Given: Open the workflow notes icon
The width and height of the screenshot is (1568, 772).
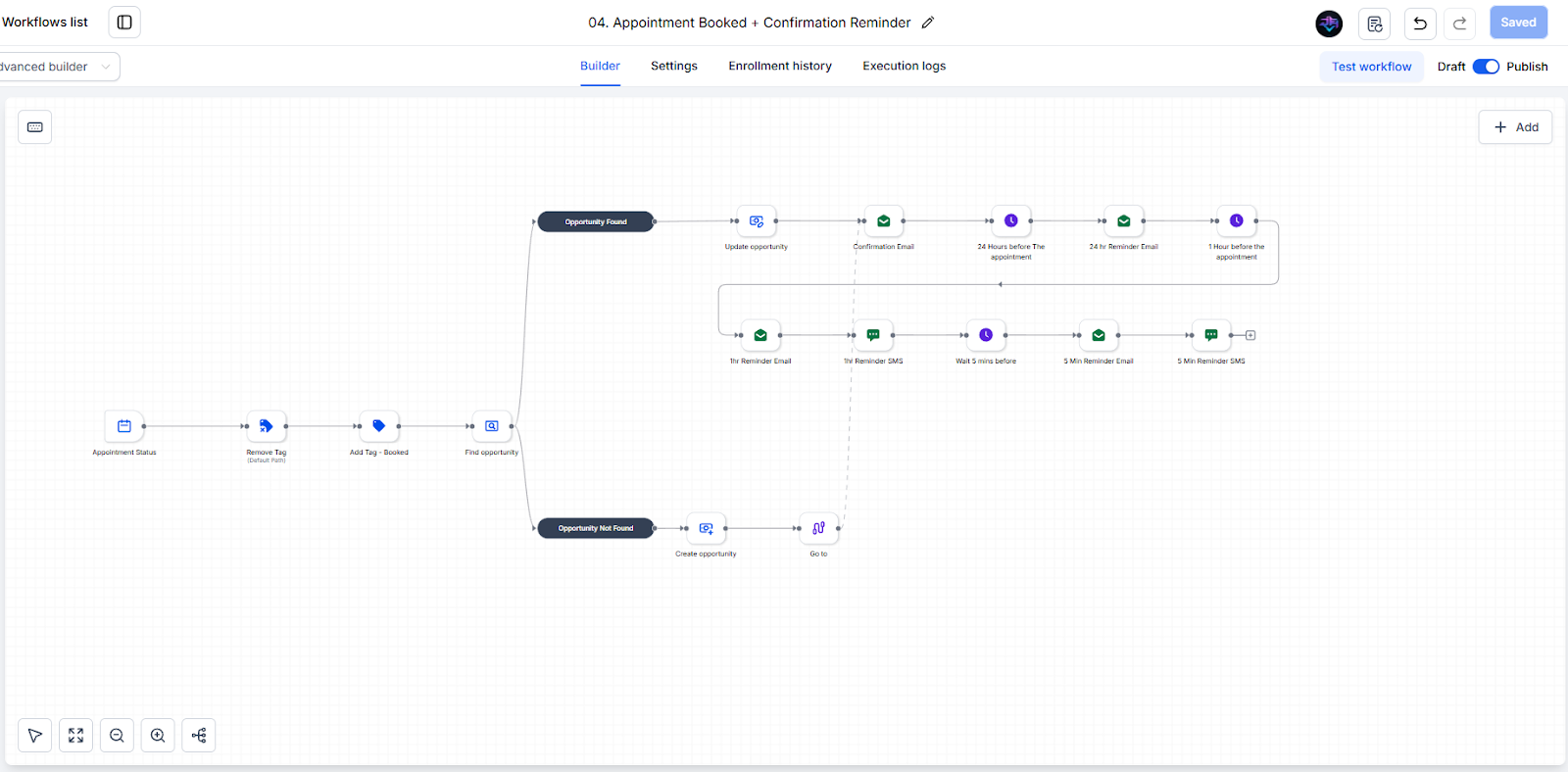Looking at the screenshot, I should [x=1375, y=24].
